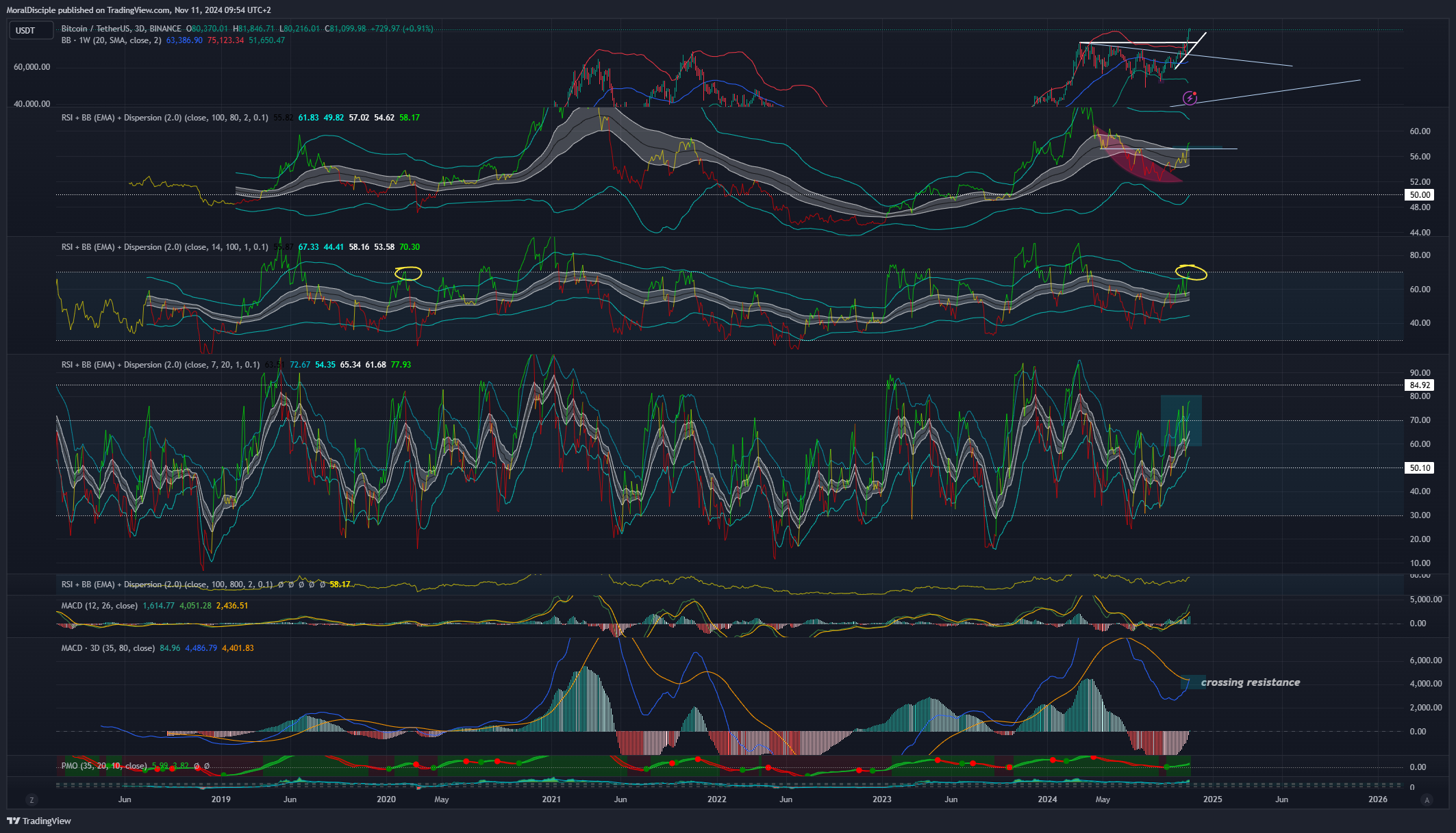
Task: Click the green BB value 51,650.47
Action: click(266, 40)
